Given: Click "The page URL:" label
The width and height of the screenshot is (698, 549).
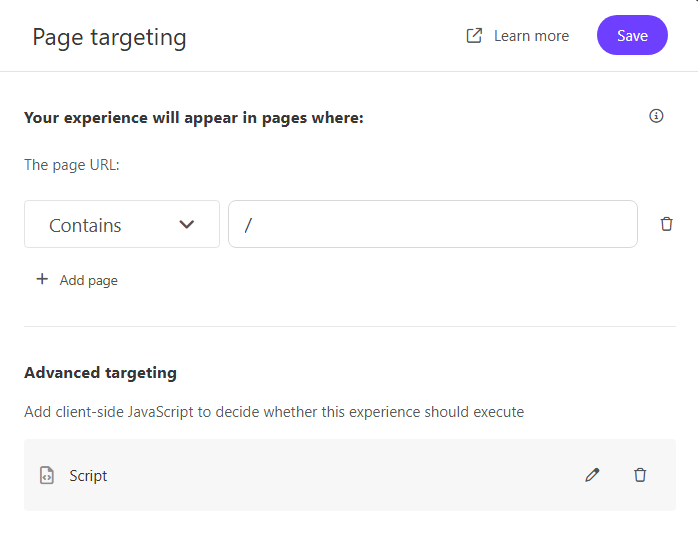Looking at the screenshot, I should click(71, 165).
